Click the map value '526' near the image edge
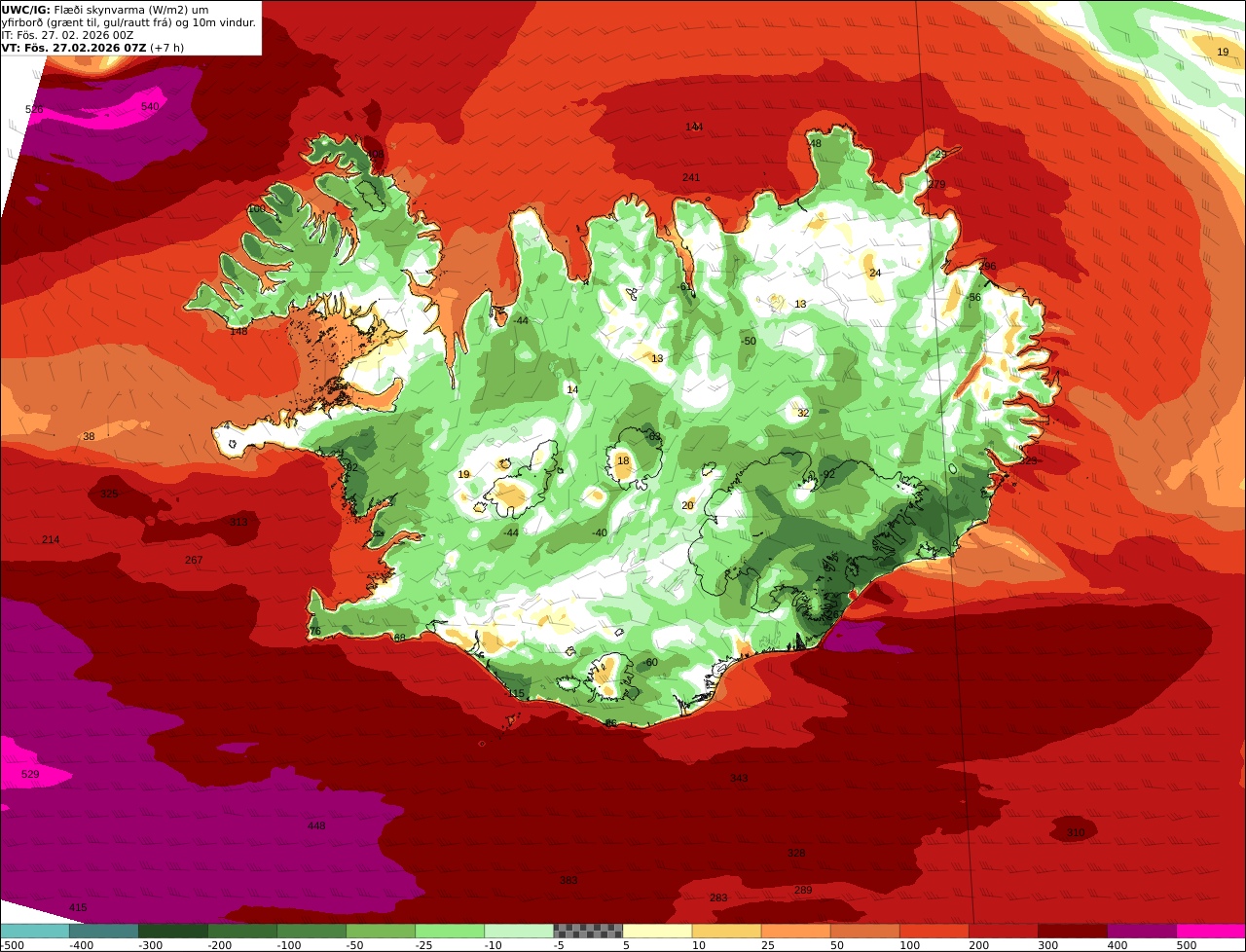 tap(35, 110)
